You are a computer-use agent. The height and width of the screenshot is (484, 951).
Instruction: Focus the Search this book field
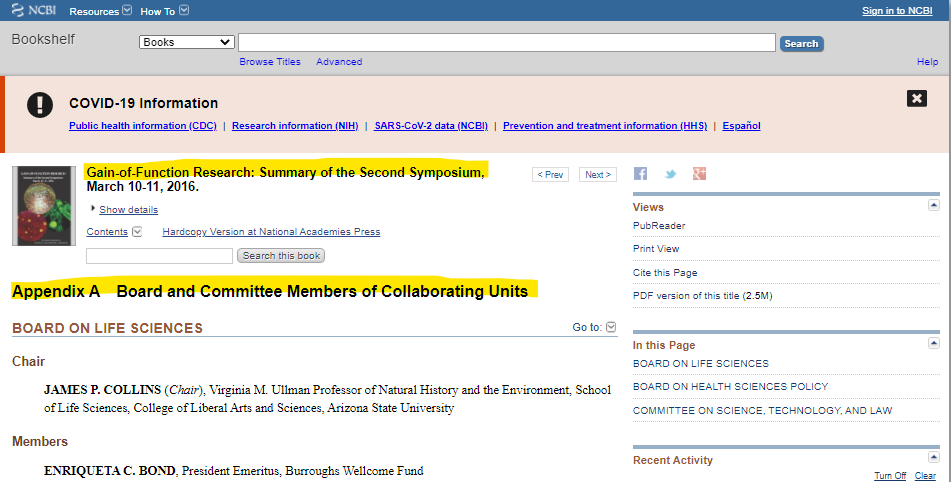pyautogui.click(x=160, y=256)
